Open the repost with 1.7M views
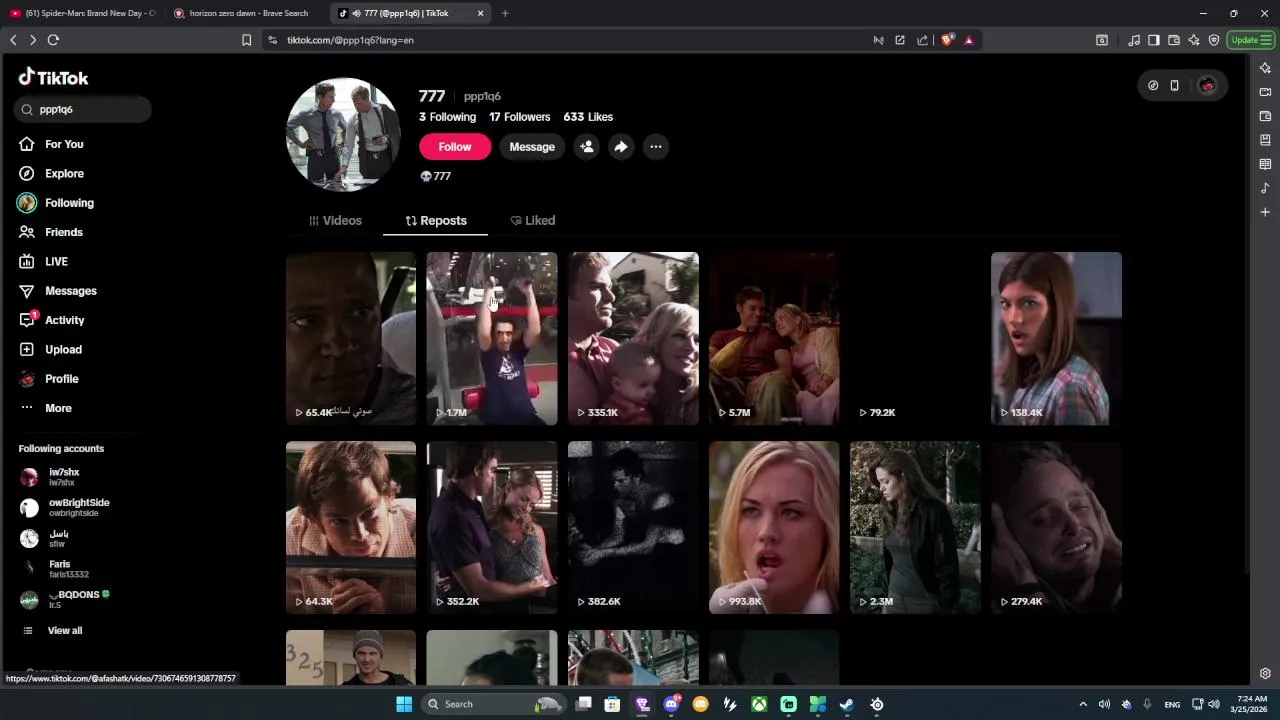Viewport: 1280px width, 720px height. pyautogui.click(x=492, y=338)
